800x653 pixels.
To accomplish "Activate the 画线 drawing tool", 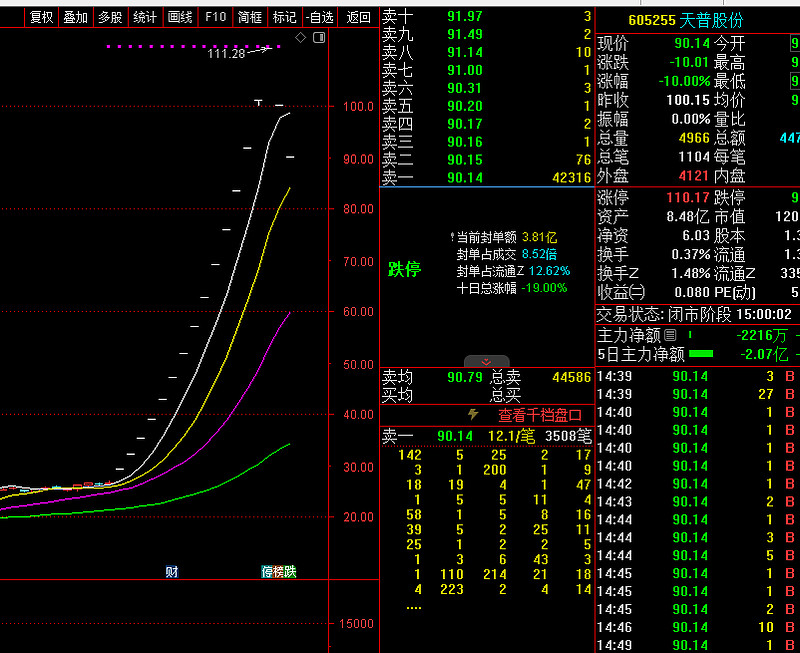I will [x=180, y=17].
